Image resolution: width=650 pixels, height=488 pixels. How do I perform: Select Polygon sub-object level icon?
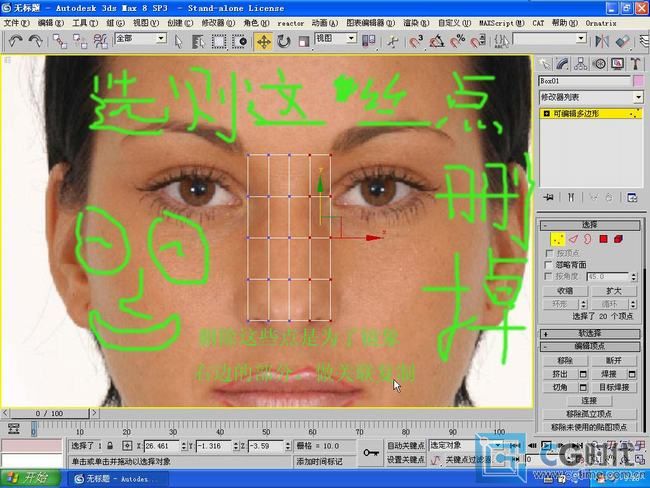(x=603, y=239)
